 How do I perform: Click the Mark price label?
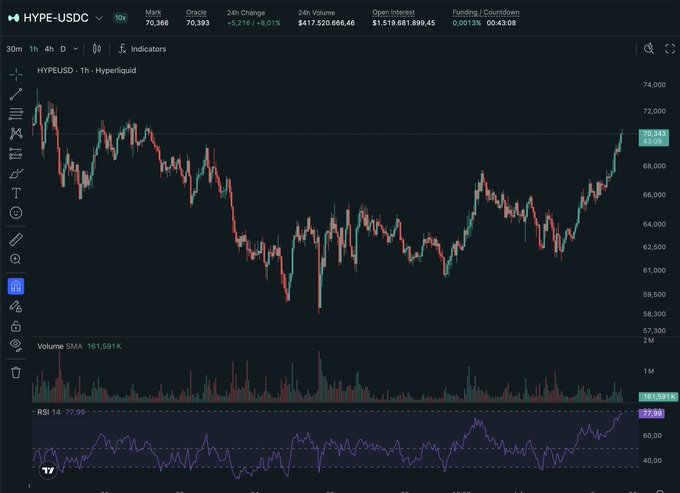(153, 13)
